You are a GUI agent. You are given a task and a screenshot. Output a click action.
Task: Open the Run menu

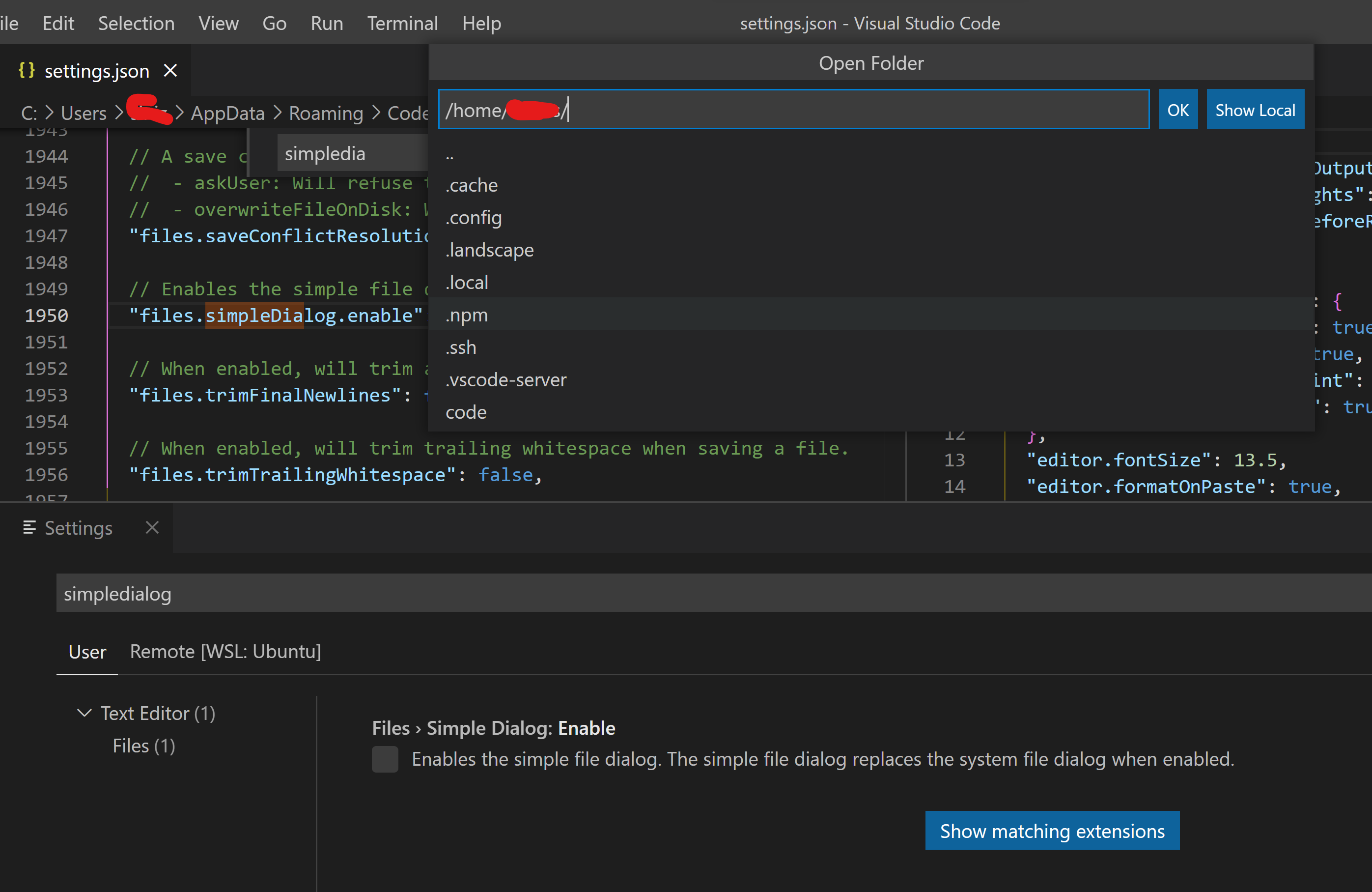pos(327,23)
